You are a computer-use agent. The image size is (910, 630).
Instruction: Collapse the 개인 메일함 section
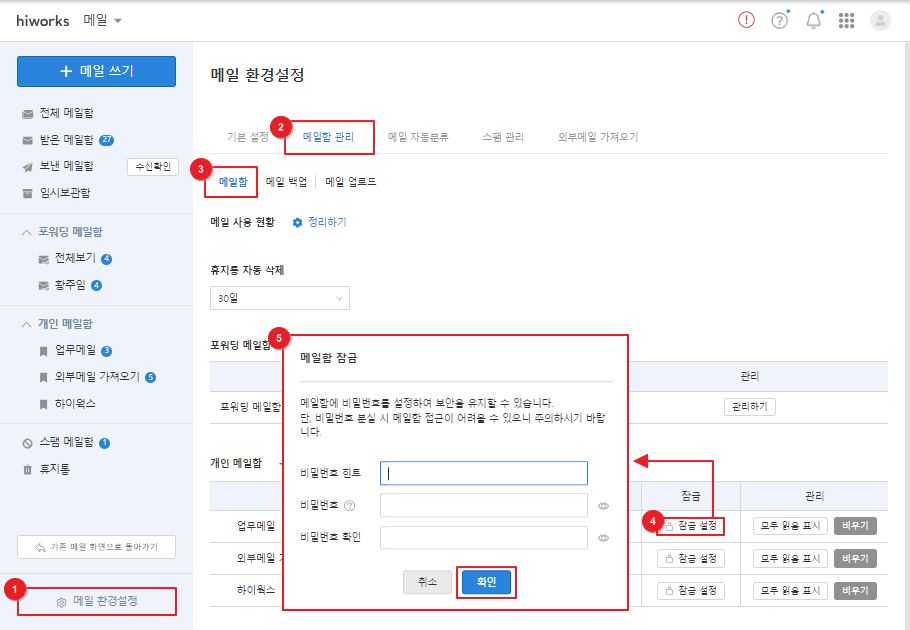pos(27,324)
